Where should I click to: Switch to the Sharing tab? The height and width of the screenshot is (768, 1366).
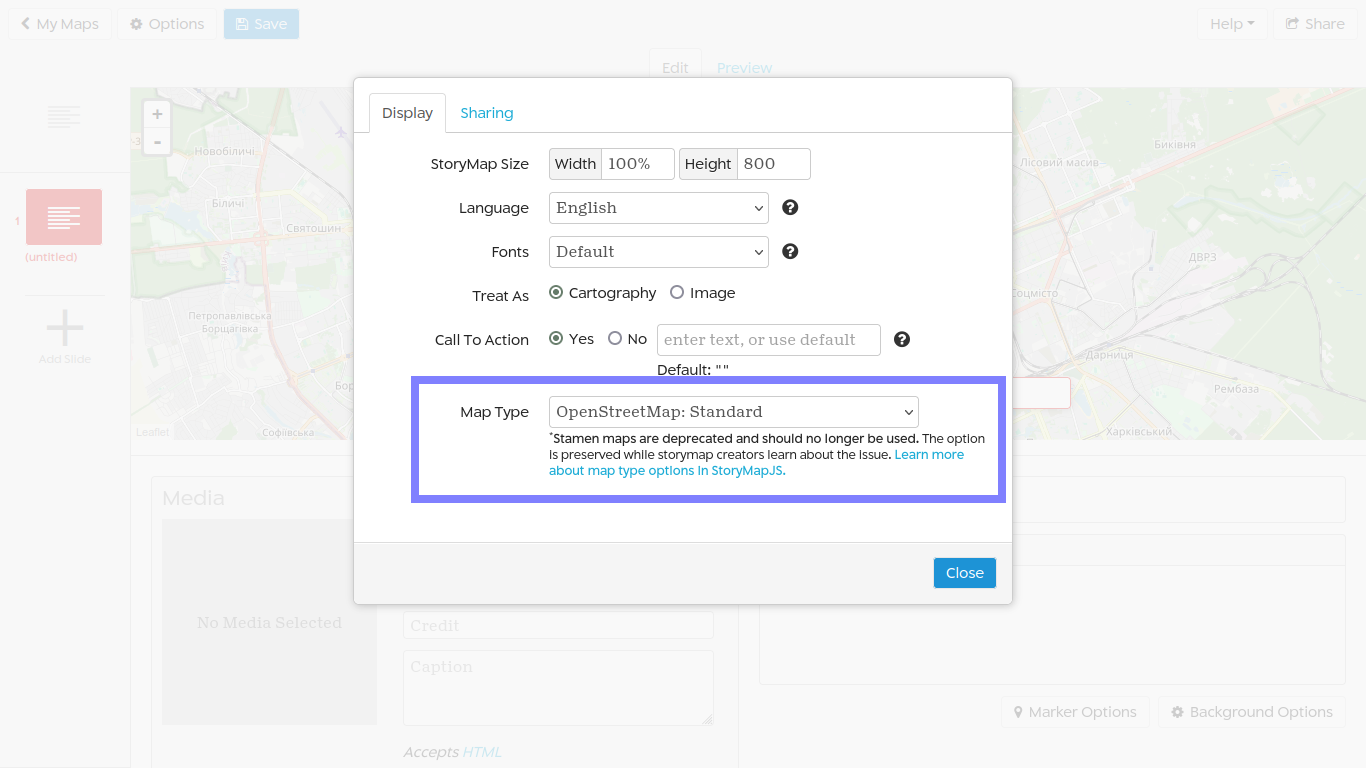(487, 113)
